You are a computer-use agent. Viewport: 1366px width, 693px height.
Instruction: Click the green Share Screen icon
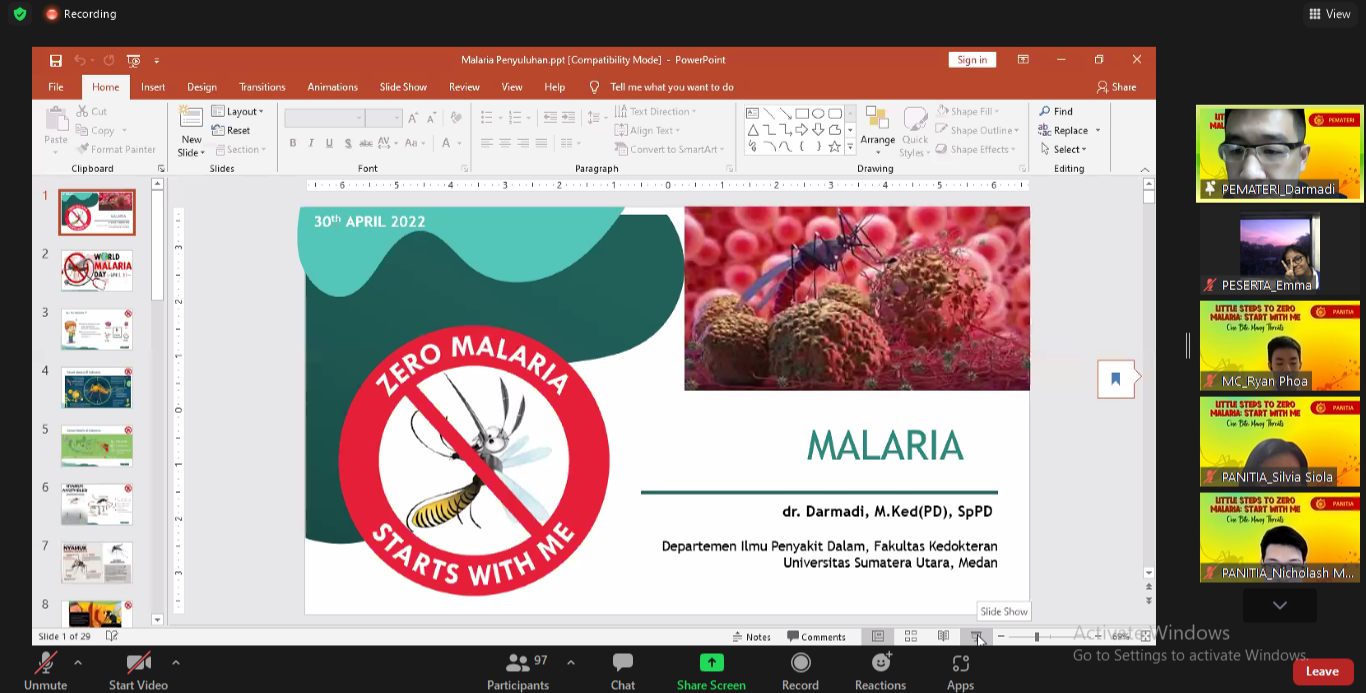[x=711, y=663]
